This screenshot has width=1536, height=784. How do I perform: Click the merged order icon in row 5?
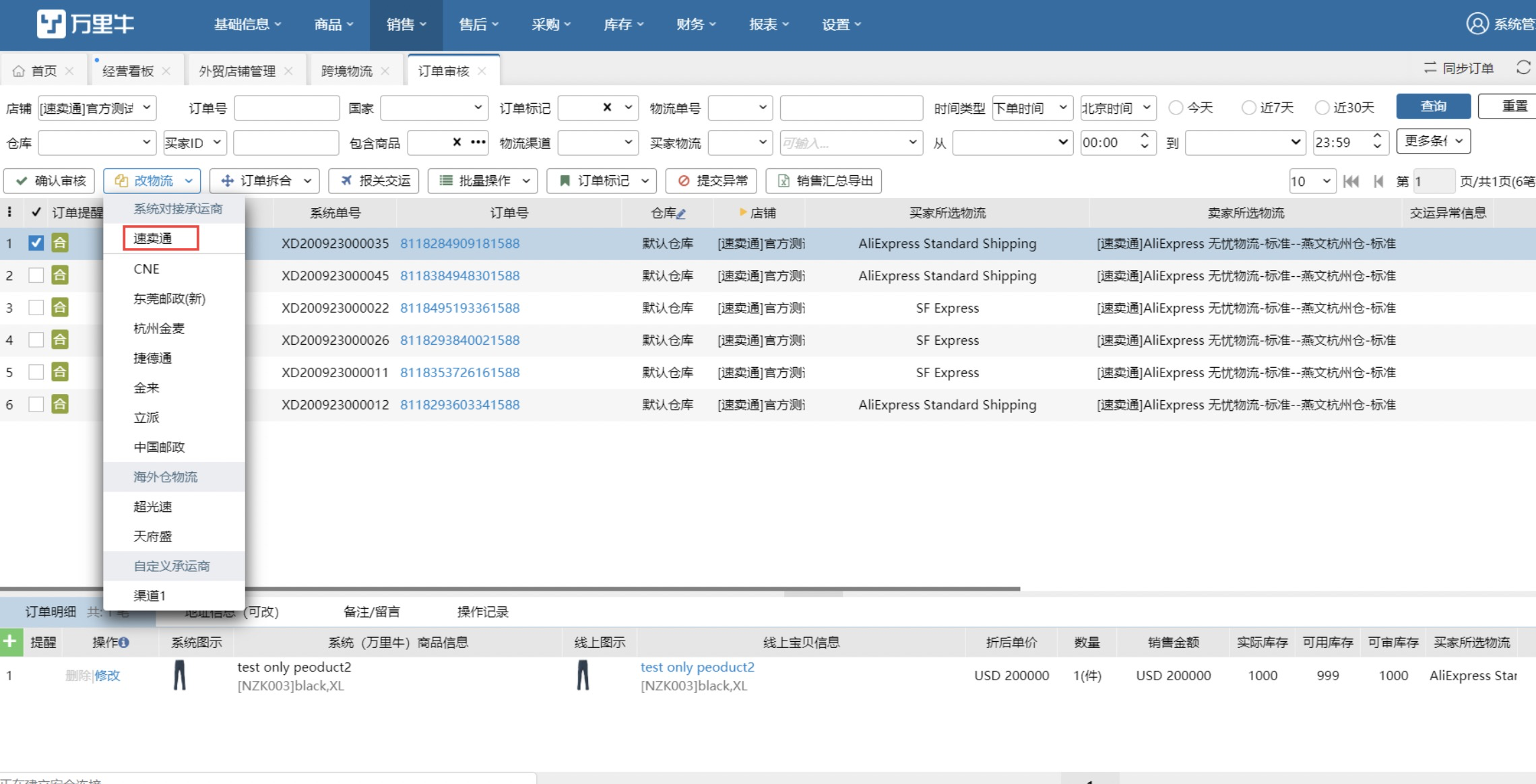coord(60,372)
